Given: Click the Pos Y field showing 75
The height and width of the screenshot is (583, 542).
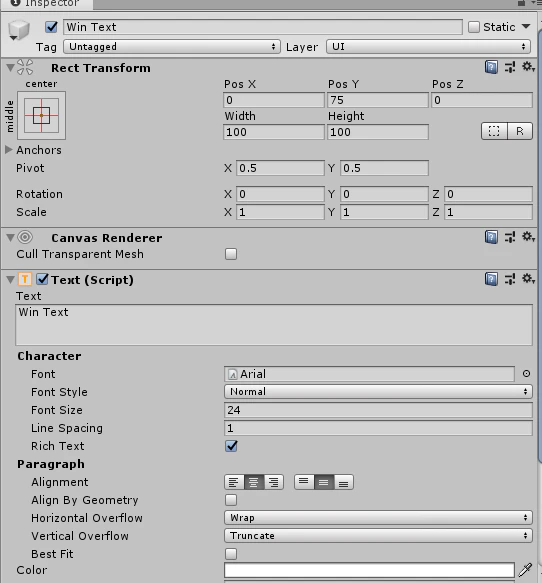Looking at the screenshot, I should (378, 100).
